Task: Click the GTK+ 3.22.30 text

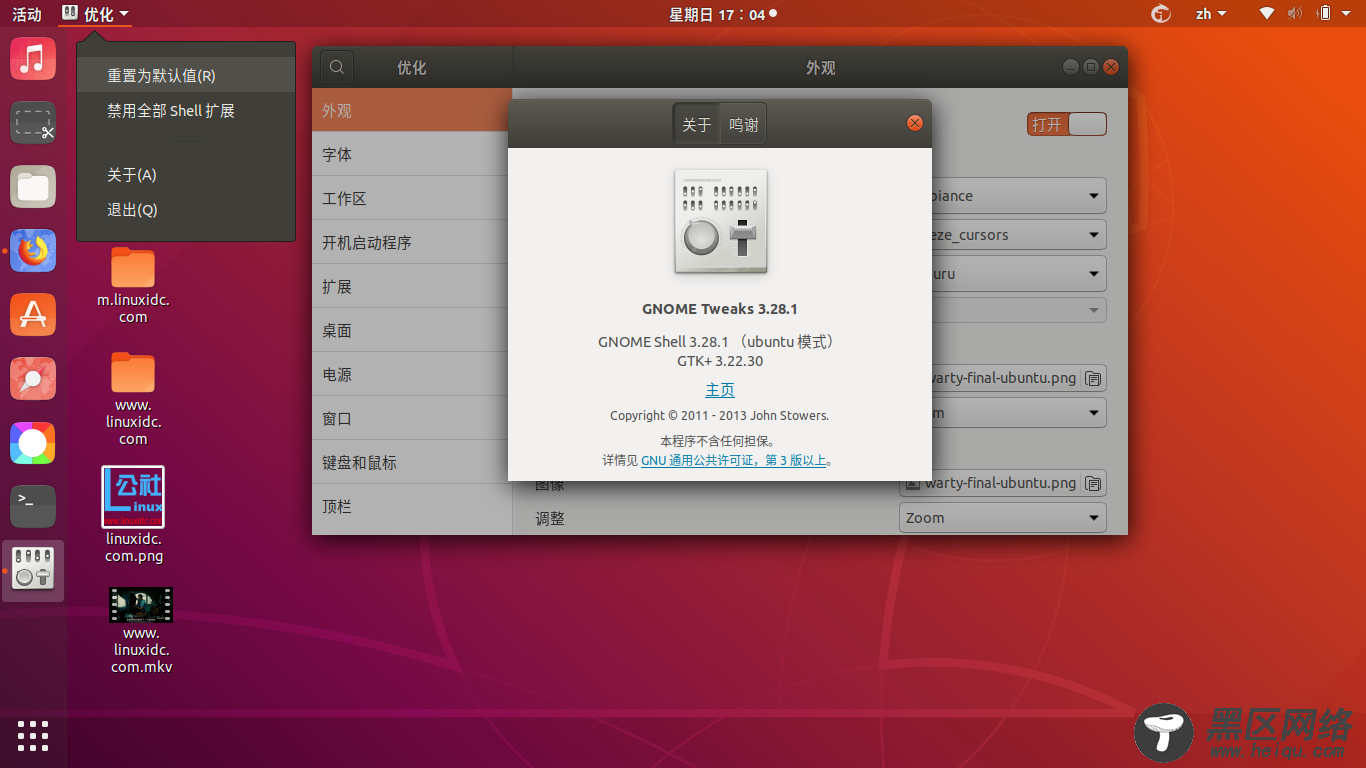Action: pyautogui.click(x=720, y=361)
